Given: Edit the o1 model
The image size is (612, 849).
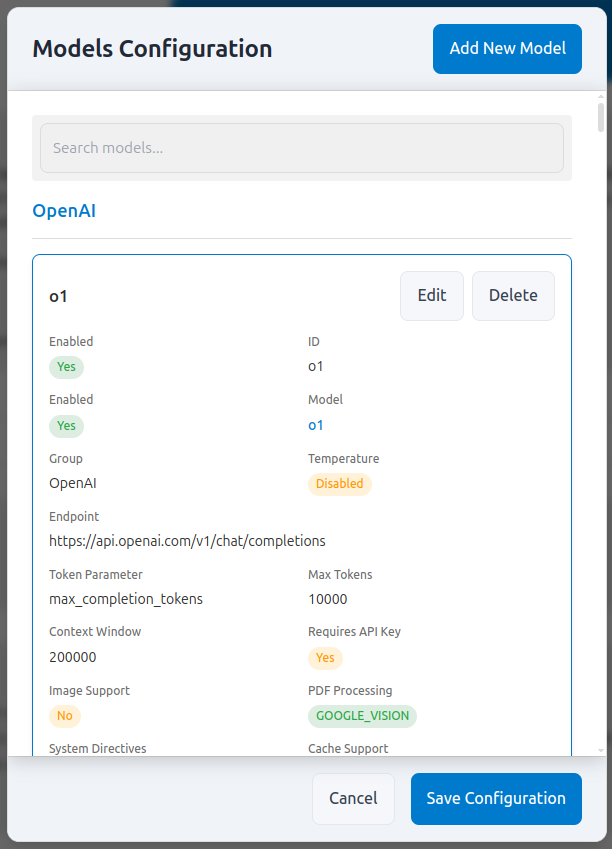Looking at the screenshot, I should point(432,296).
